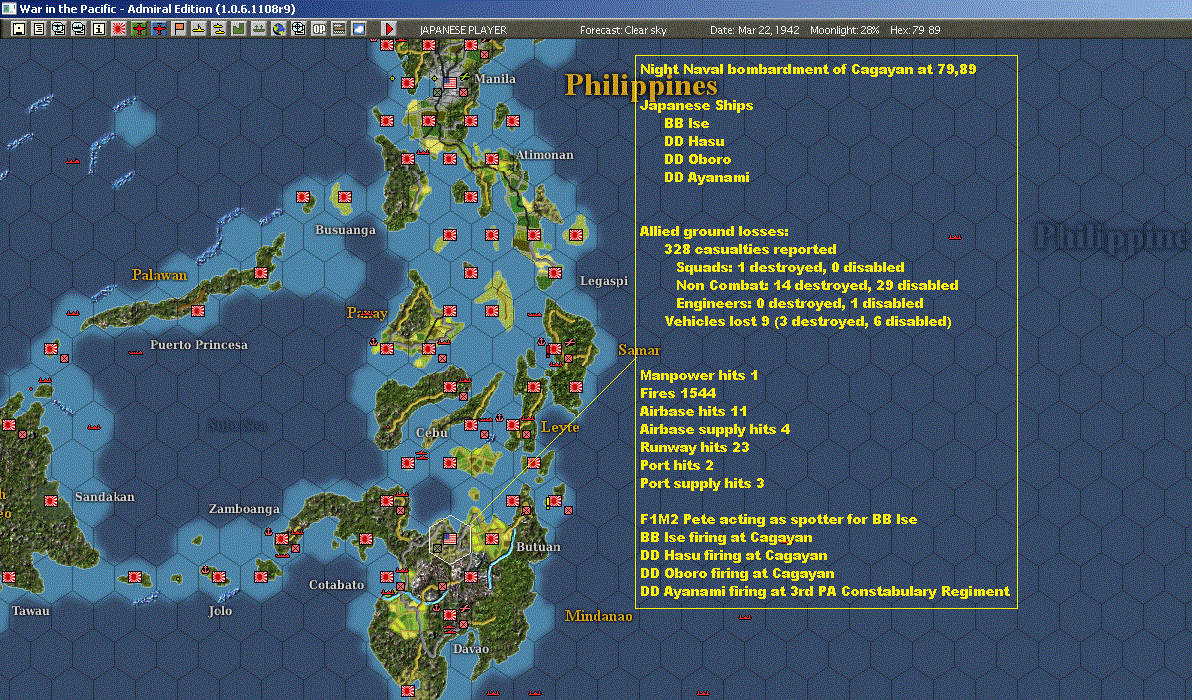Click the red play end-turn arrow
The image size is (1192, 700).
tap(388, 29)
